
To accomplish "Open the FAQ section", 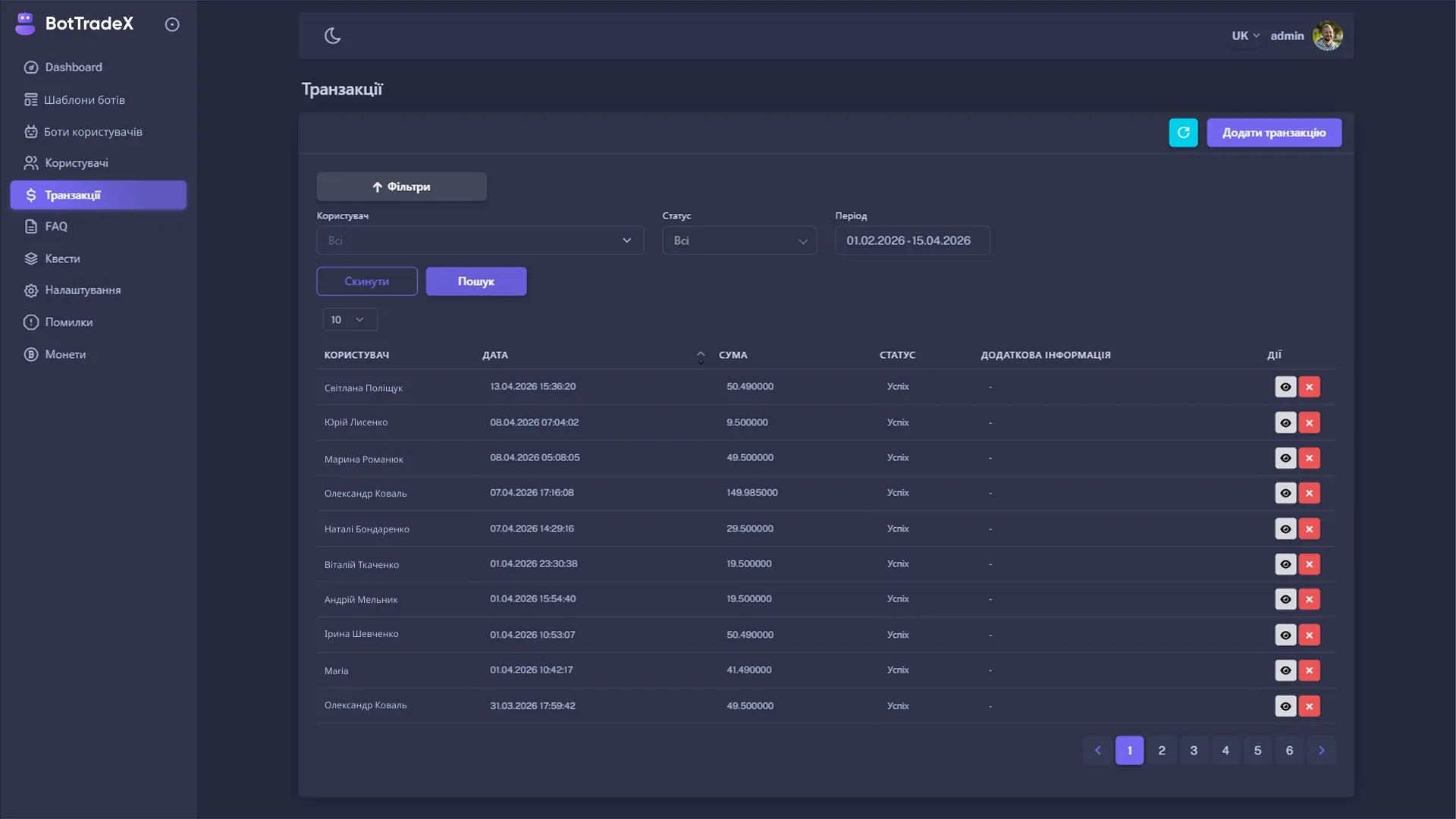I will click(55, 226).
